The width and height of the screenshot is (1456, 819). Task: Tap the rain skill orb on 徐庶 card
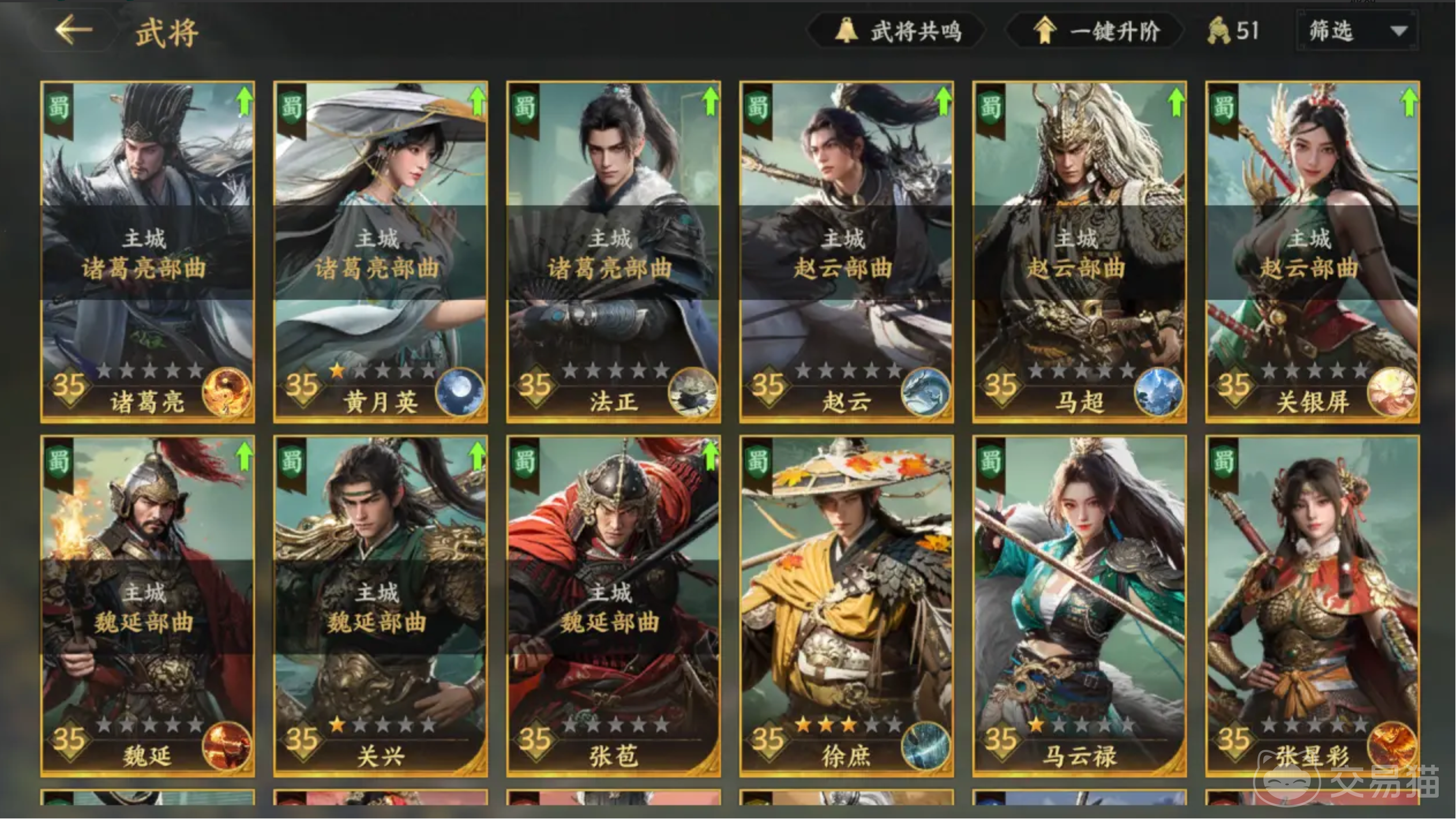[926, 746]
